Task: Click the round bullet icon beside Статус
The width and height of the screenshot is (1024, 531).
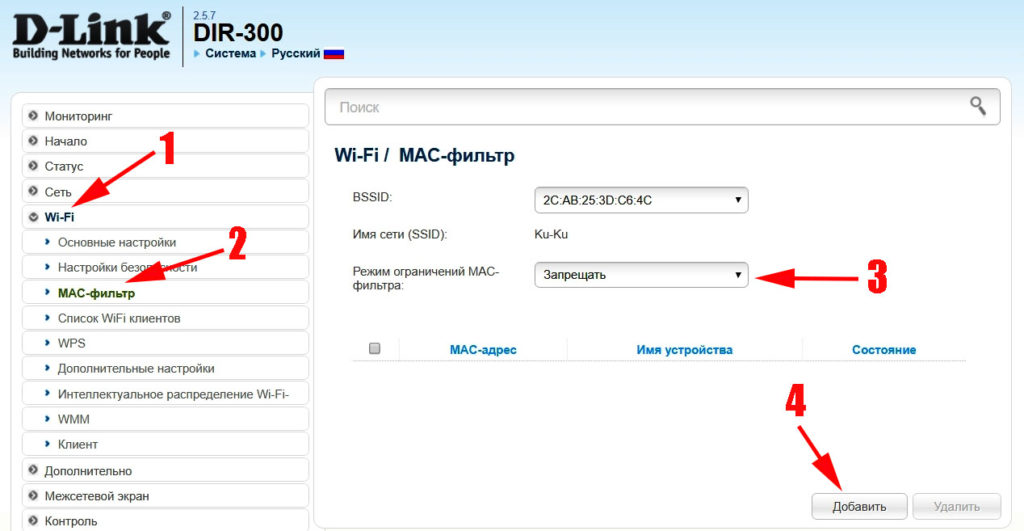Action: (33, 166)
